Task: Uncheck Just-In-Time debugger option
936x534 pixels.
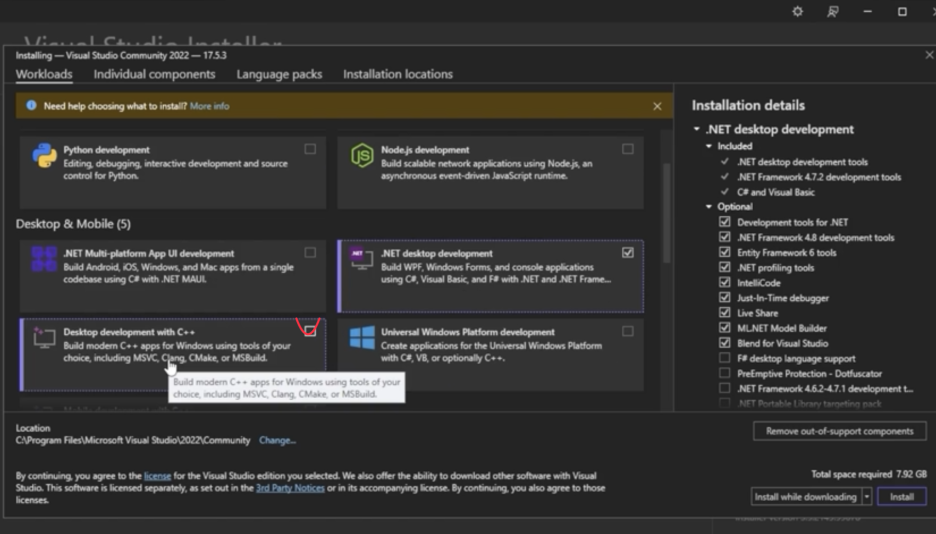Action: pos(725,297)
